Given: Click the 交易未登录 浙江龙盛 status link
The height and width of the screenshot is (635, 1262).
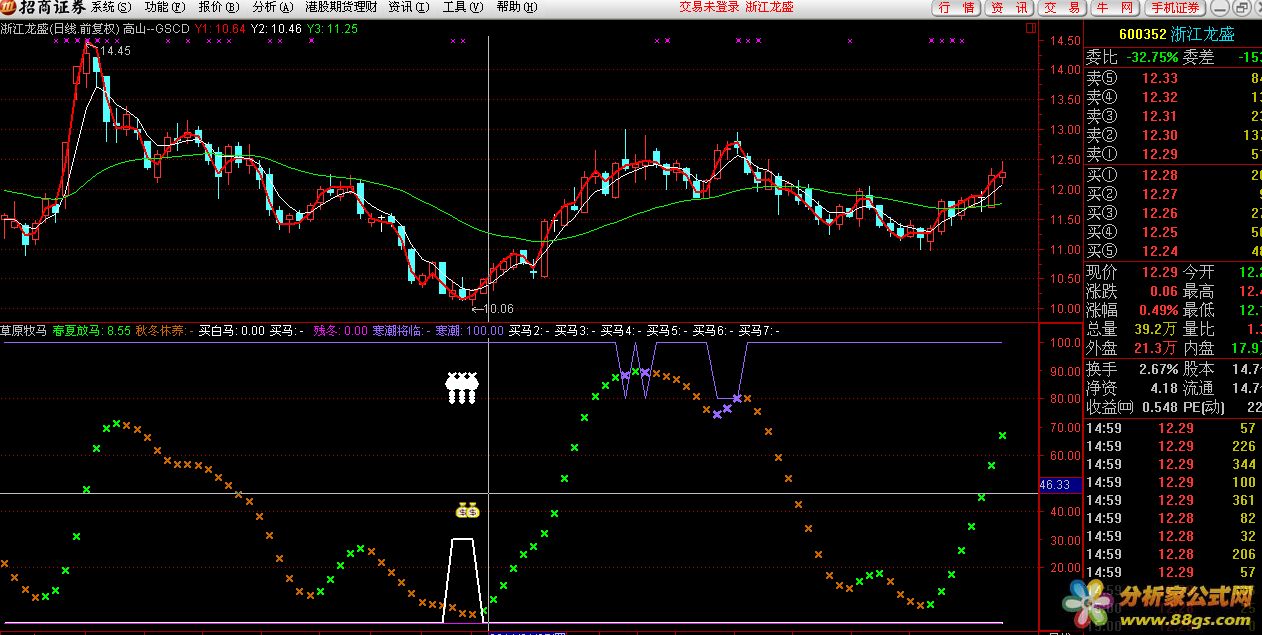Looking at the screenshot, I should click(x=736, y=7).
